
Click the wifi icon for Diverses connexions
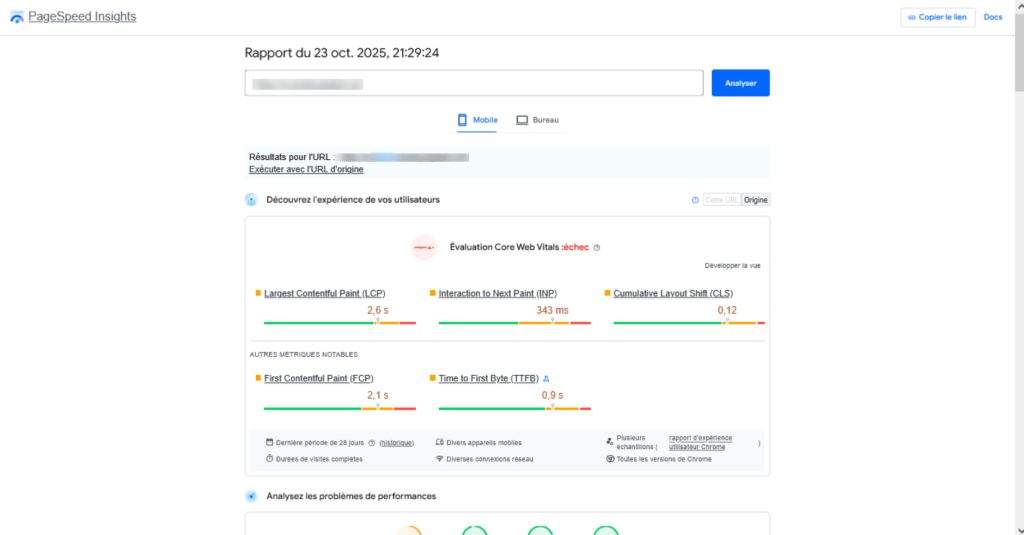click(x=440, y=459)
